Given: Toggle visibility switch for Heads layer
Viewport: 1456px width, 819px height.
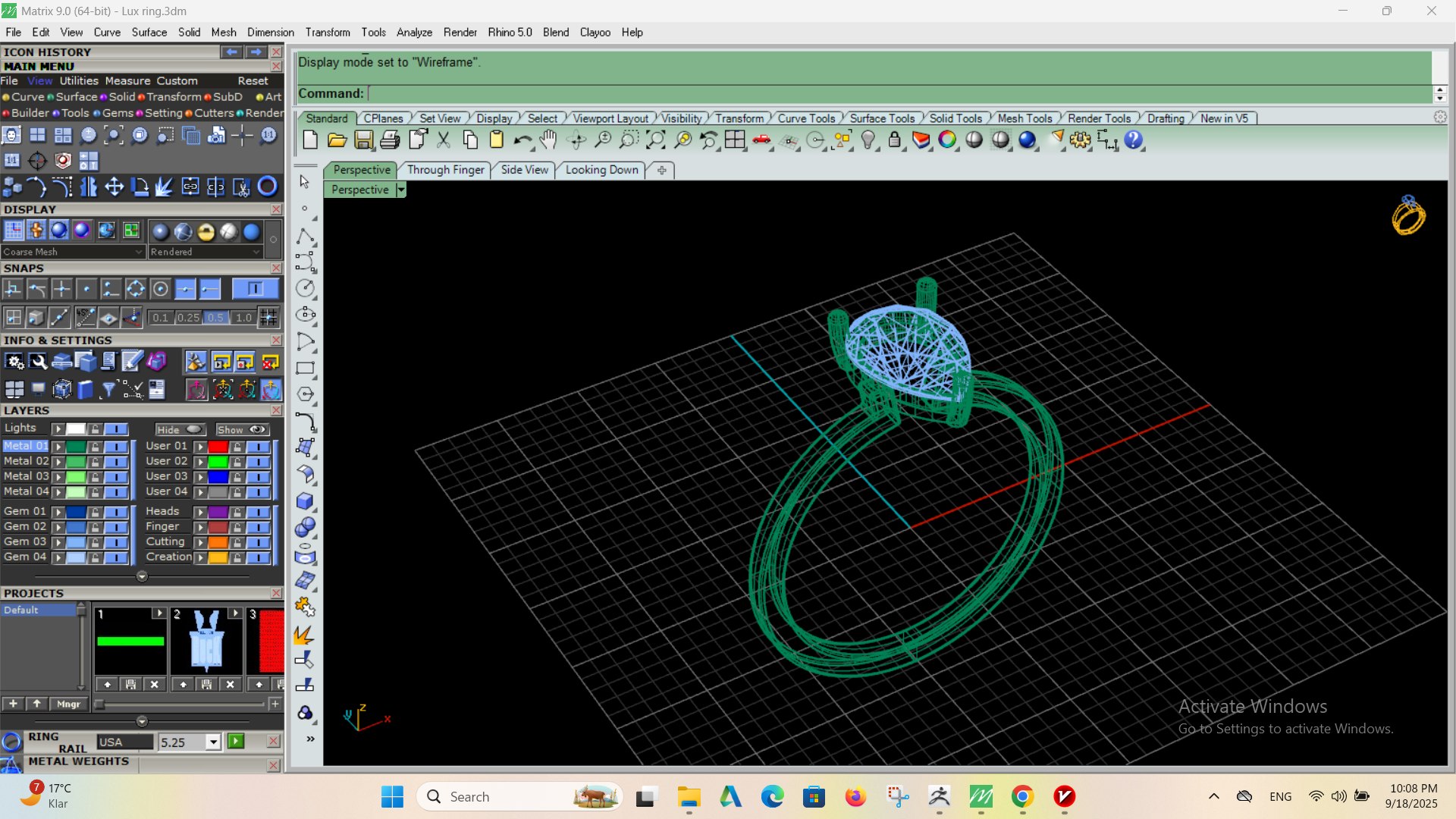Looking at the screenshot, I should click(x=259, y=512).
